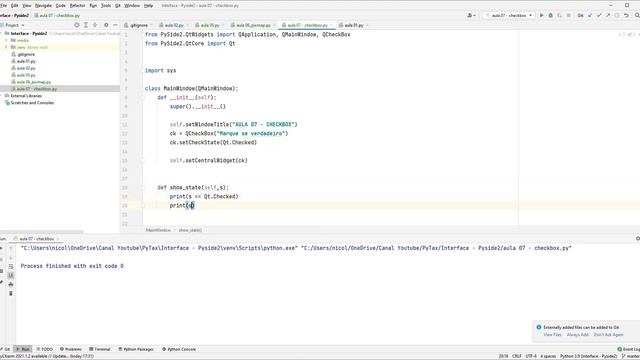The width and height of the screenshot is (640, 360).
Task: Select aula 01.py in project tree
Action: (x=26, y=61)
